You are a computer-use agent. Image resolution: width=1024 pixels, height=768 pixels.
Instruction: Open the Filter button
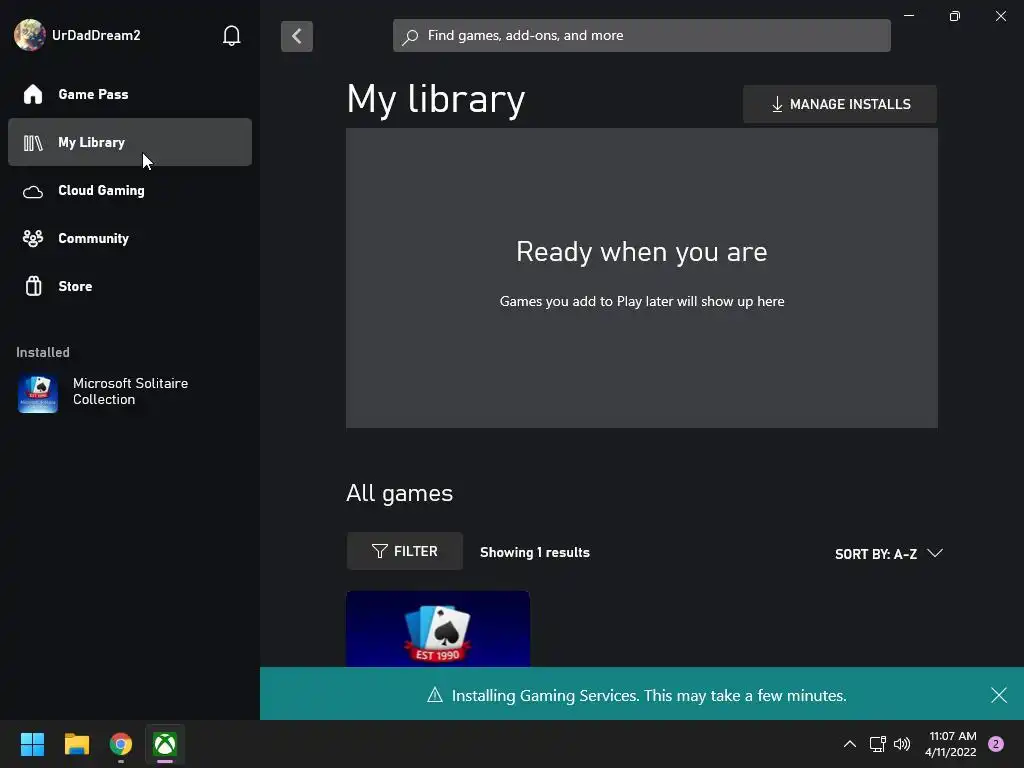click(x=405, y=551)
